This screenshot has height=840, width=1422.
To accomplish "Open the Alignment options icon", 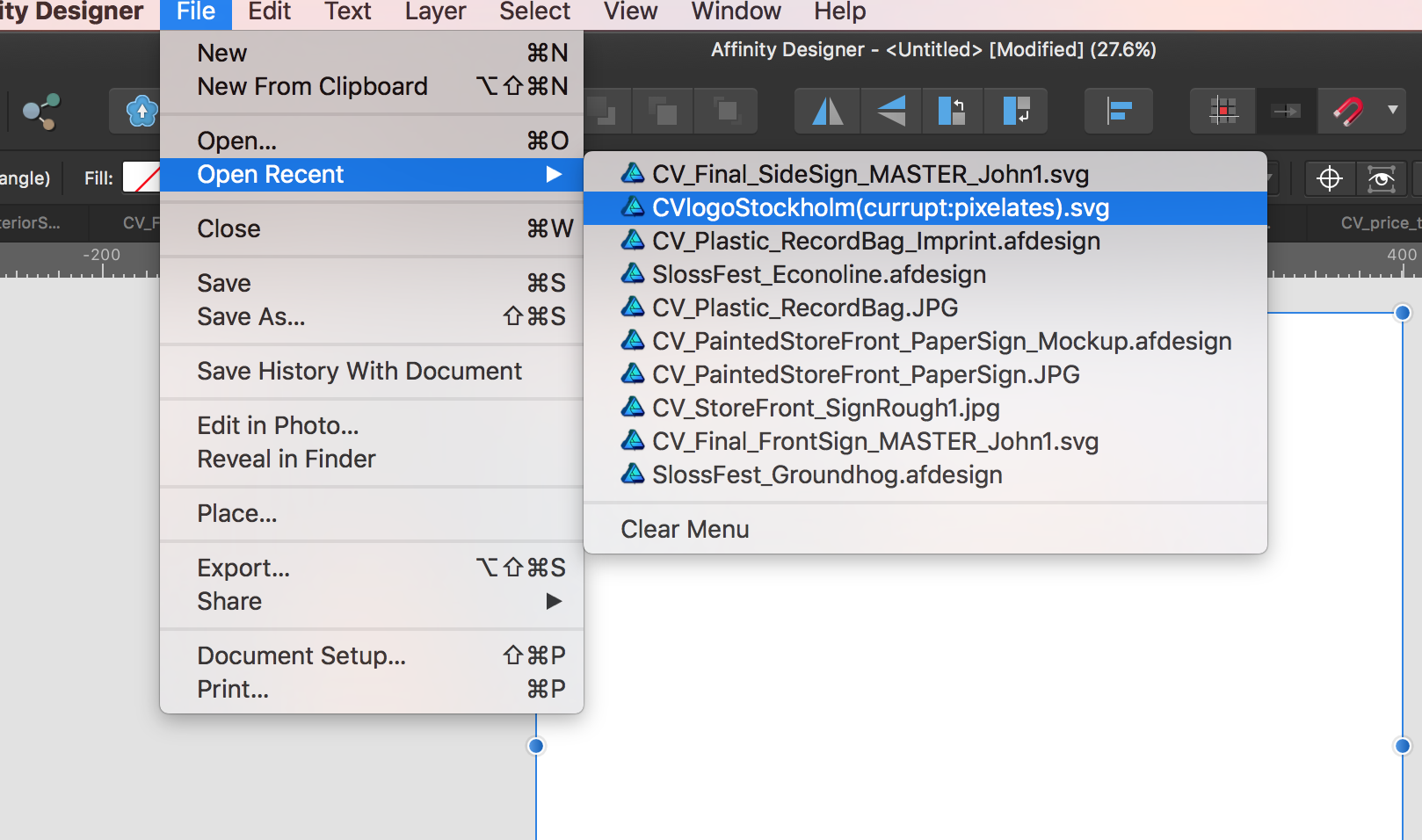I will point(1119,111).
